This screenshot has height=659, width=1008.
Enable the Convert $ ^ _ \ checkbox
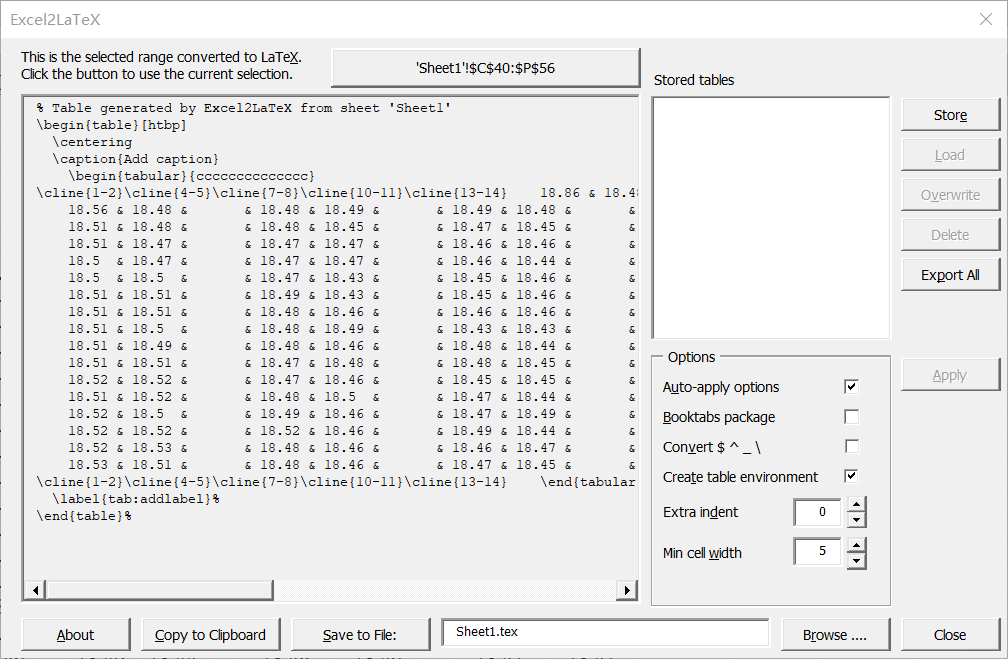tap(851, 446)
